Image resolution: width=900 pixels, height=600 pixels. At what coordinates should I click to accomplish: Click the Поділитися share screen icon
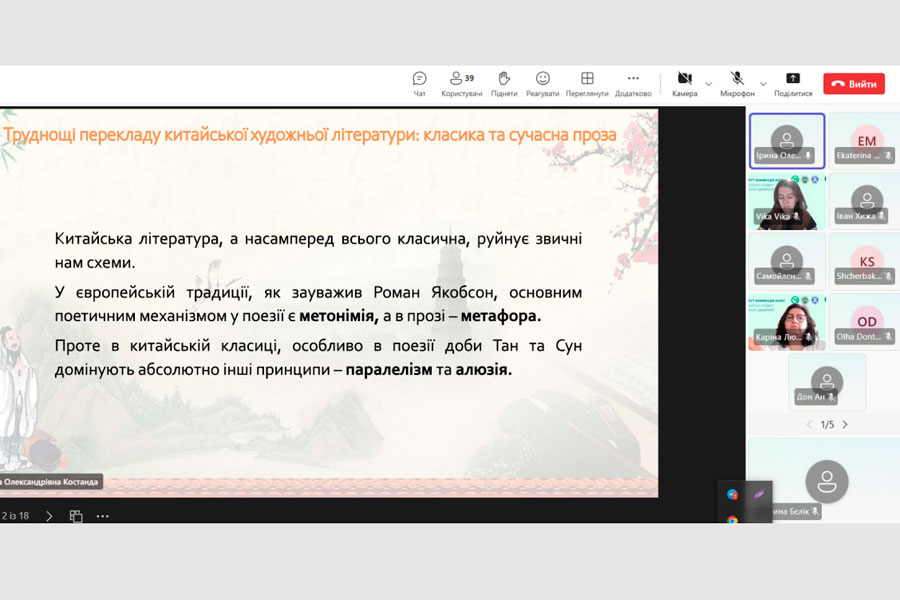pyautogui.click(x=793, y=79)
